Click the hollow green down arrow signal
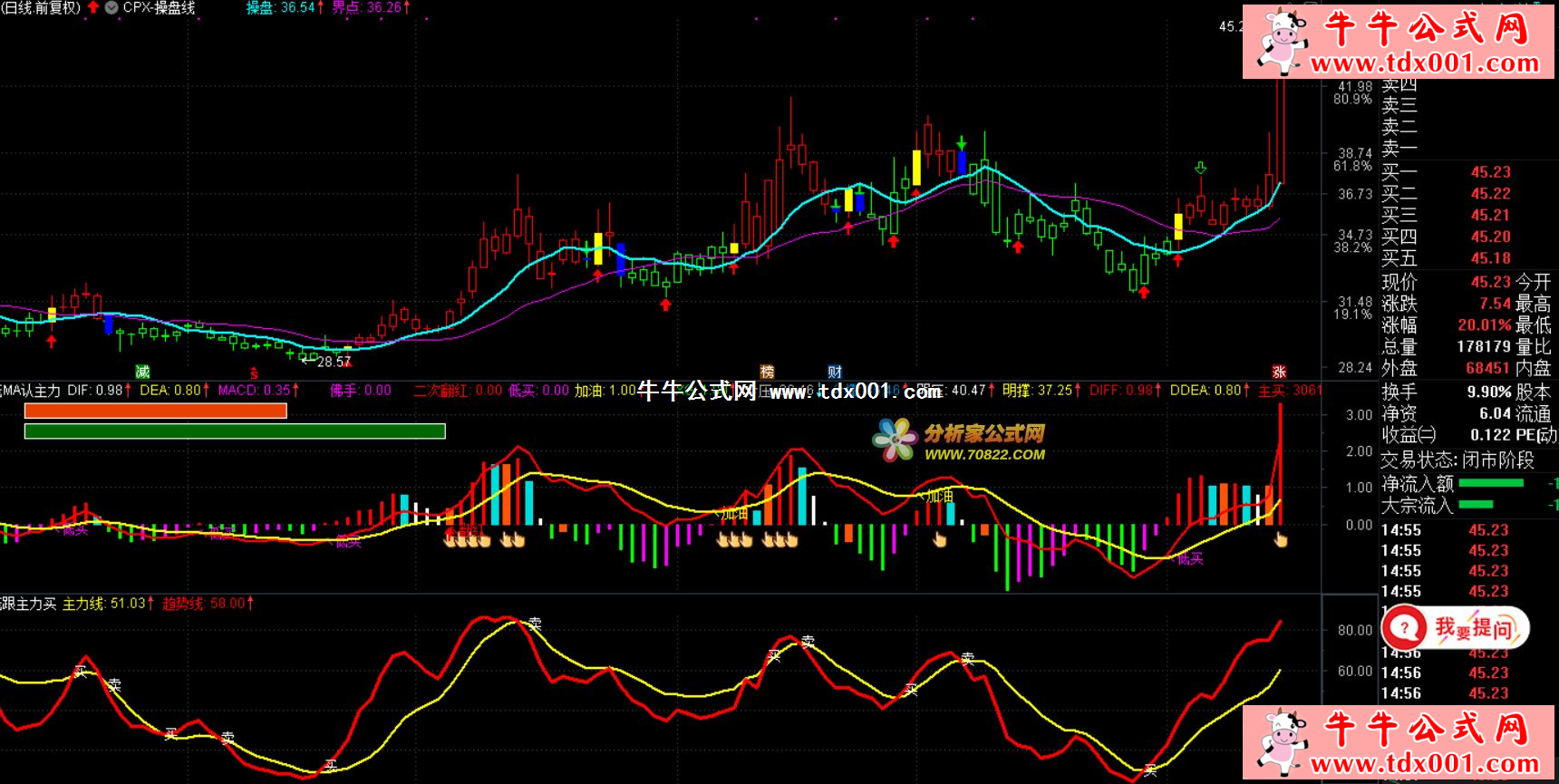 coord(1201,169)
